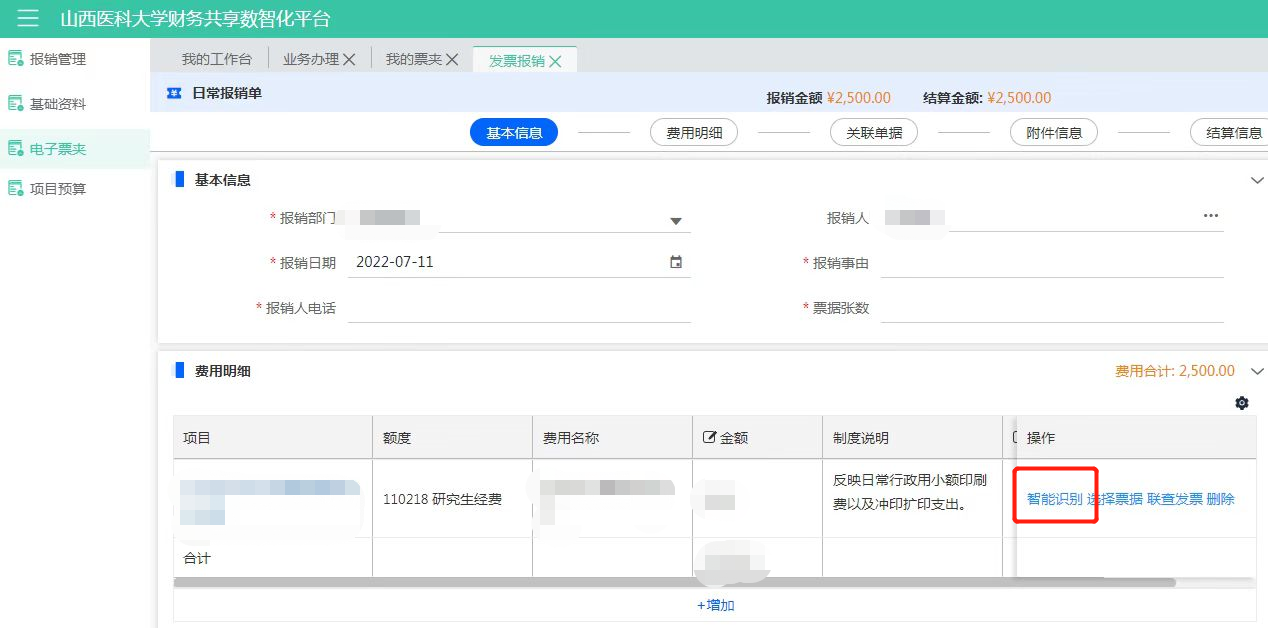
Task: Close the 发票报销 tab
Action: coord(556,61)
